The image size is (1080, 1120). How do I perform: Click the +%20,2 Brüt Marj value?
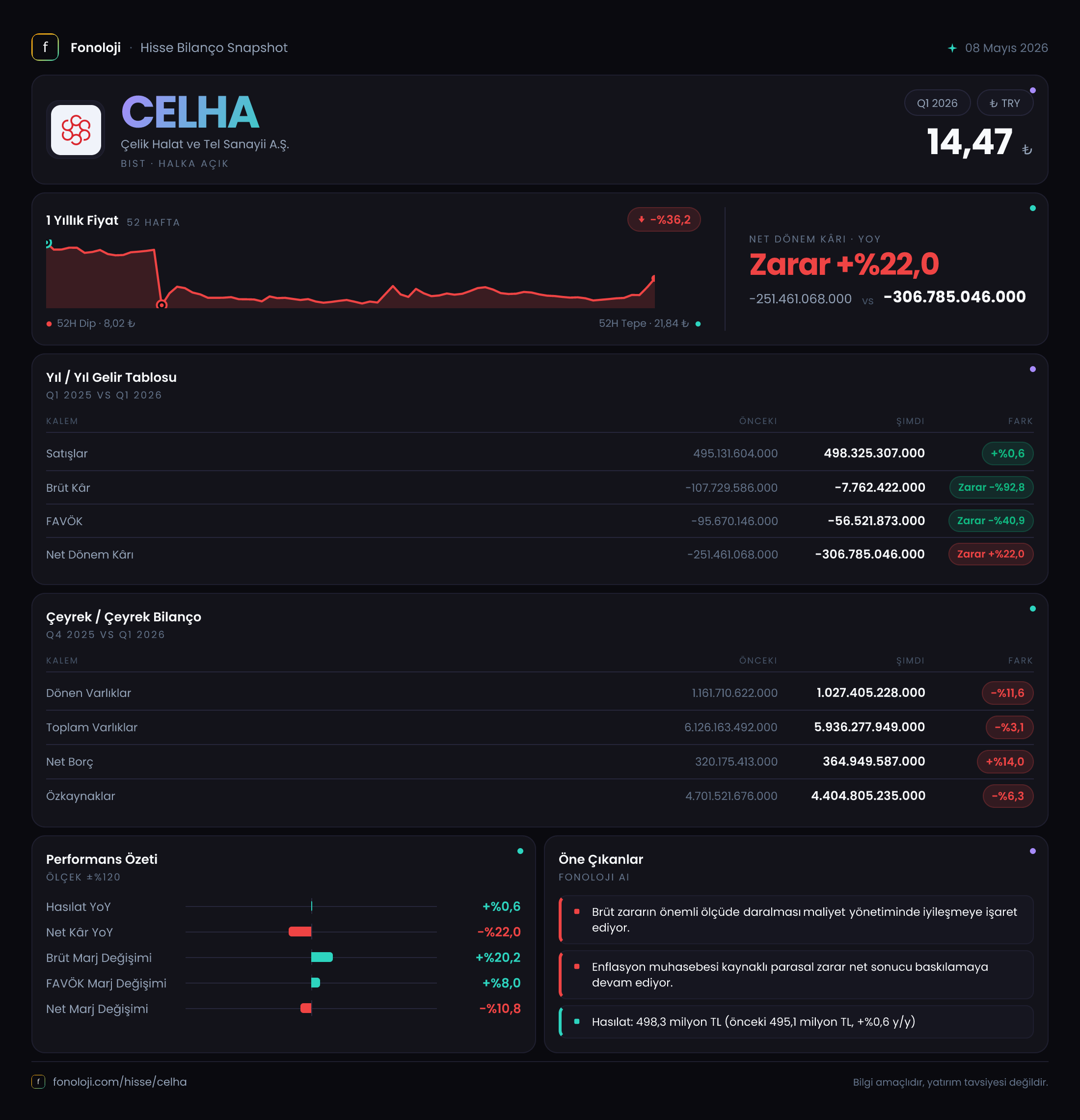(498, 957)
